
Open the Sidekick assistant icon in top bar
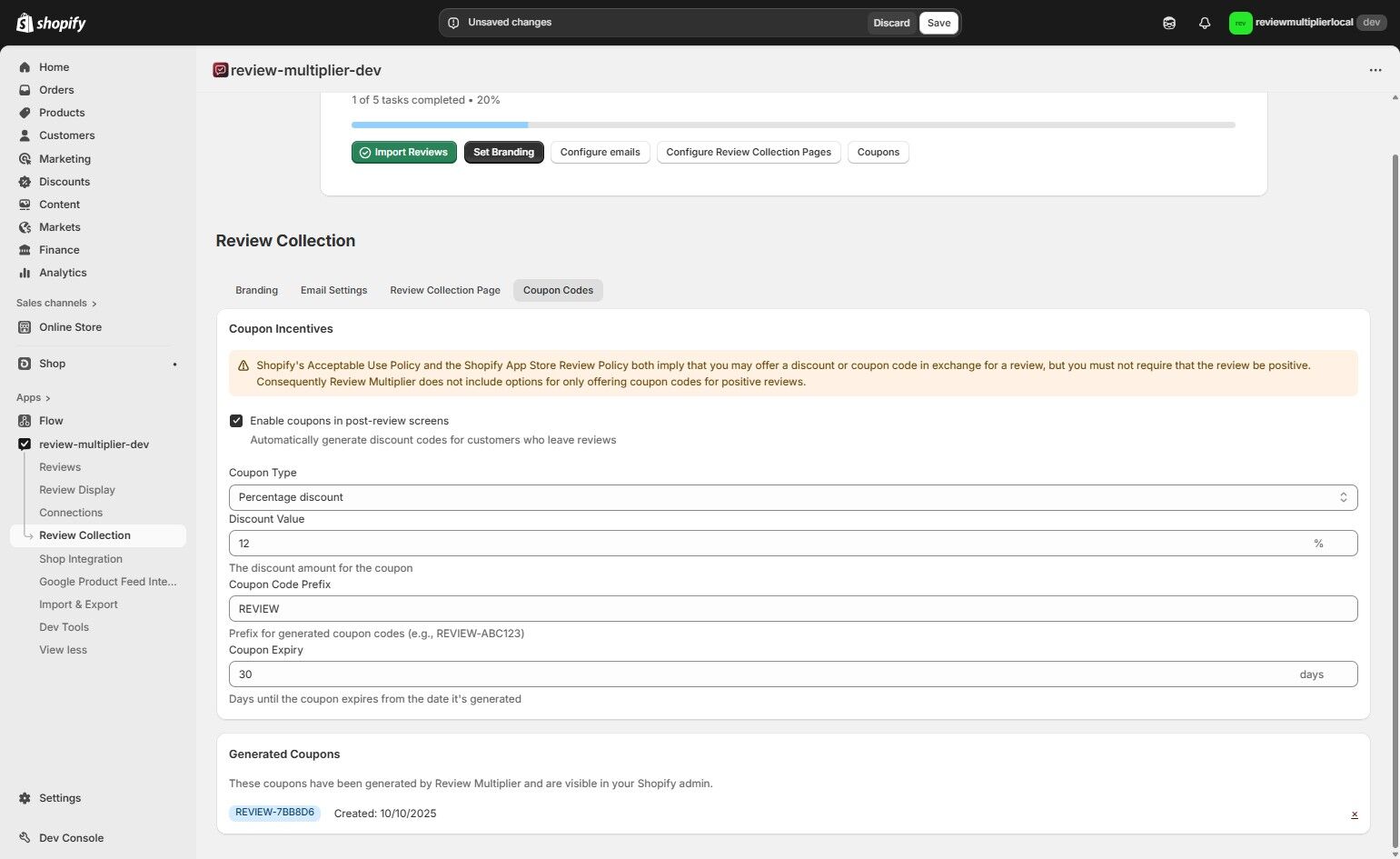coord(1169,23)
